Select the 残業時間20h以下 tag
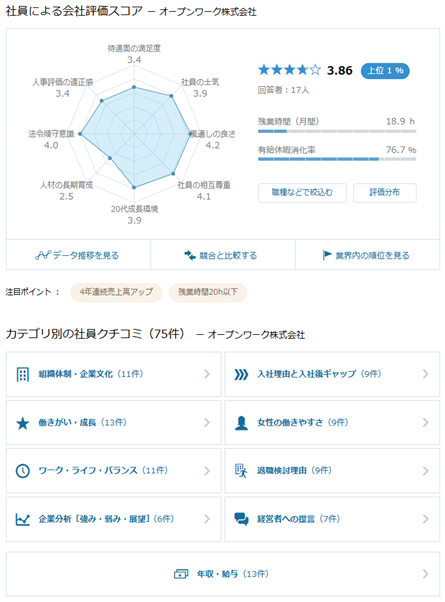The width and height of the screenshot is (445, 602). pyautogui.click(x=208, y=292)
